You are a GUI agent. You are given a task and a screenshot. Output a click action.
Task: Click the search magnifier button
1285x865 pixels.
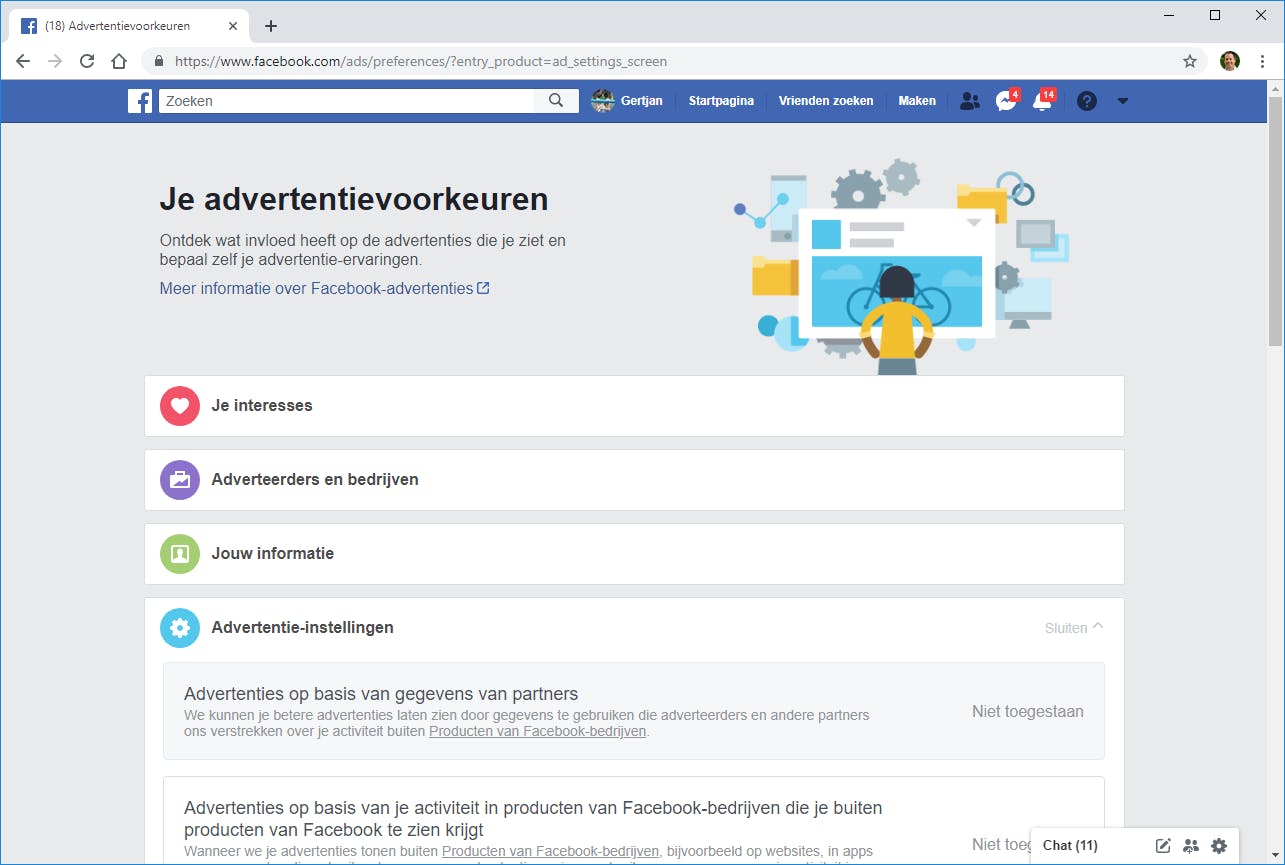click(x=556, y=101)
